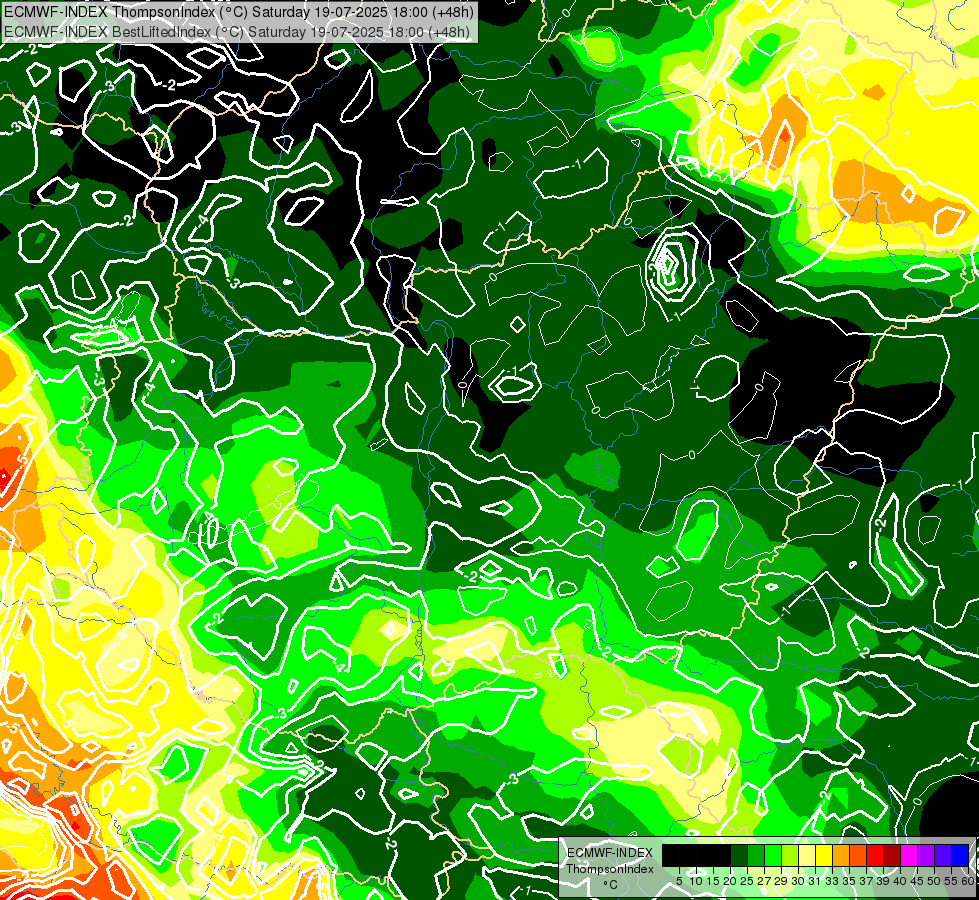The image size is (979, 900).
Task: Select the dark green 20-25 legend swatch
Action: (739, 855)
